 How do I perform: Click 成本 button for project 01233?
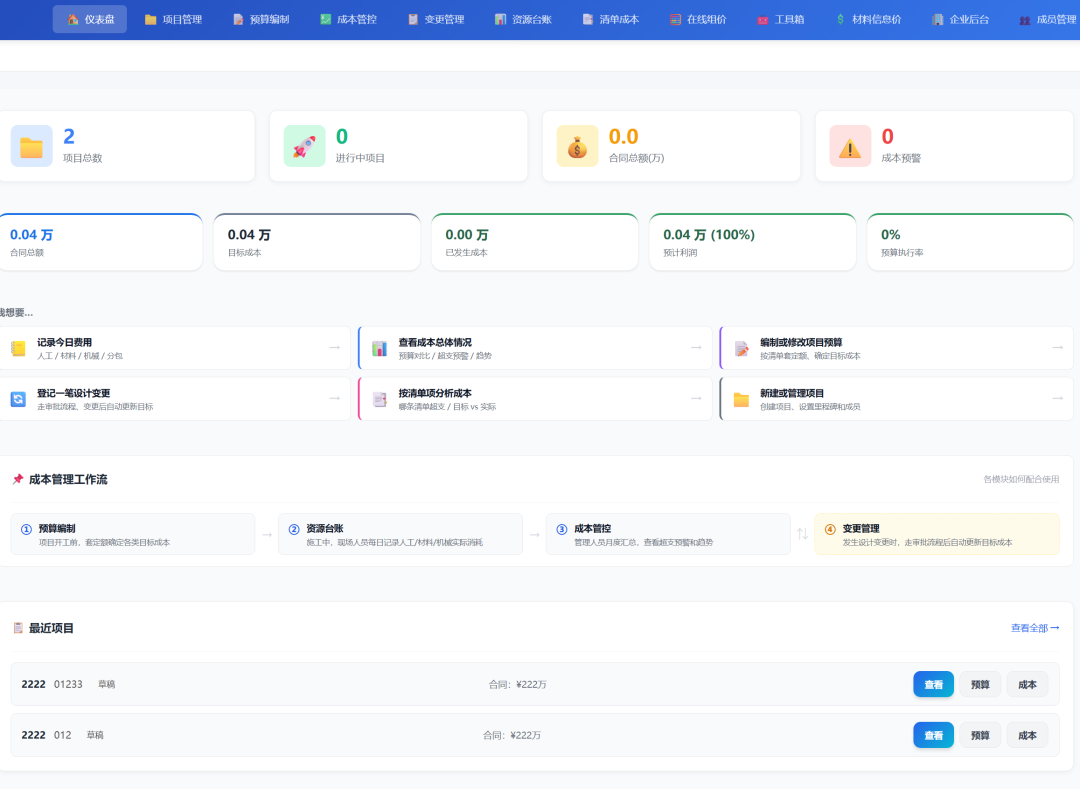coord(1027,684)
